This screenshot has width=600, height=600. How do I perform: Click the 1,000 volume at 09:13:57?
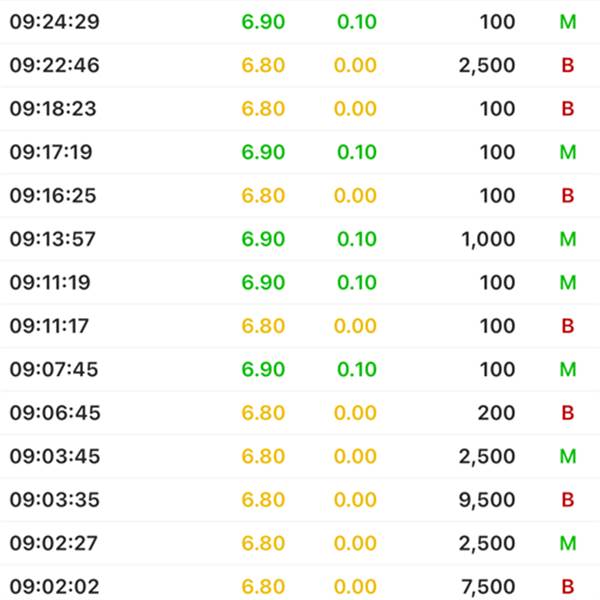point(488,239)
